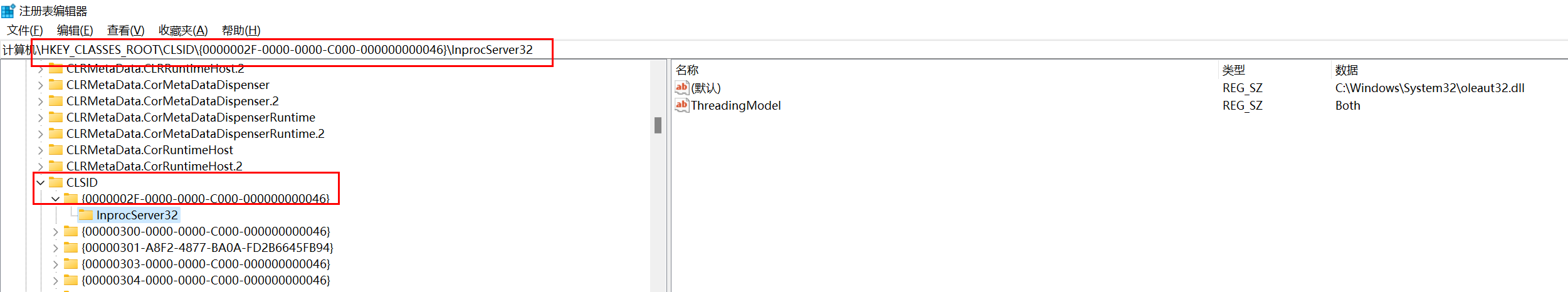This screenshot has width=1568, height=292.
Task: Select folder icon of CLRMetaData.CorMetaDataDispenserRuntime.2
Action: pos(56,133)
